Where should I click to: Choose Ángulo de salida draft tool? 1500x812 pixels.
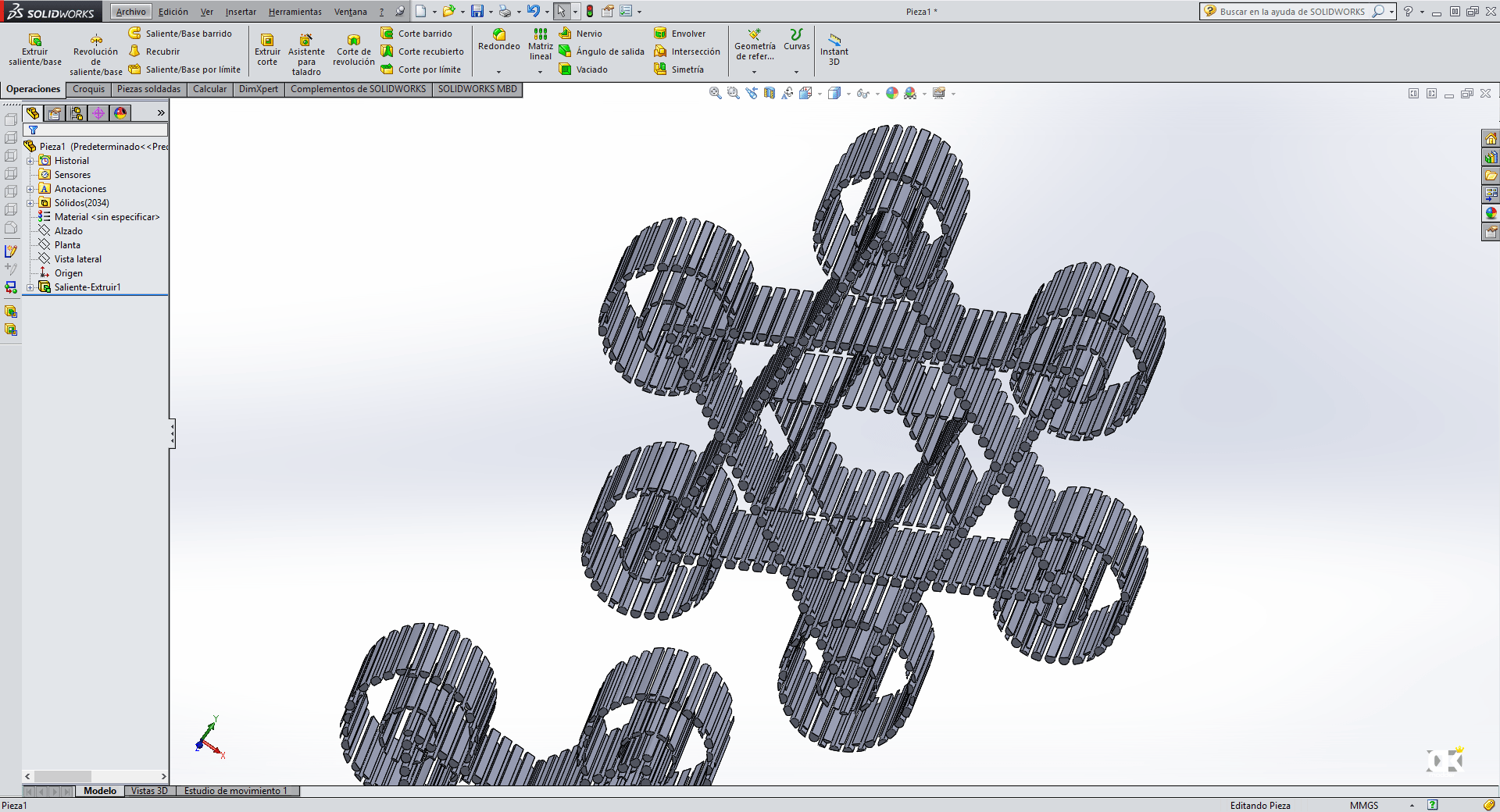pos(602,52)
